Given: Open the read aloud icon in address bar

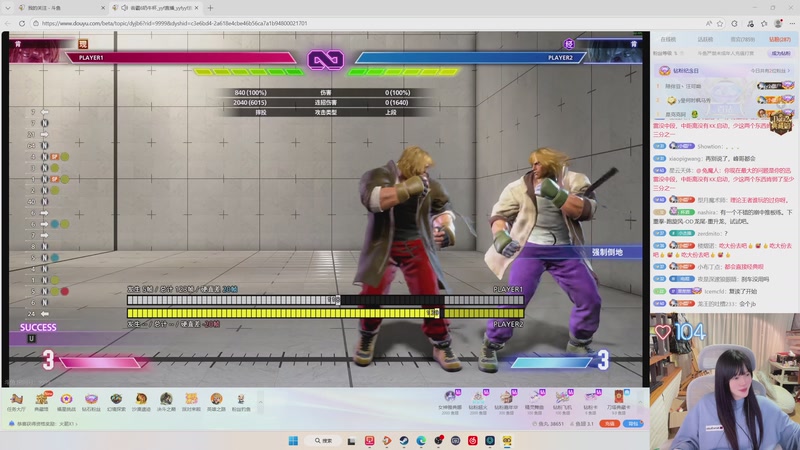Looking at the screenshot, I should 709,23.
